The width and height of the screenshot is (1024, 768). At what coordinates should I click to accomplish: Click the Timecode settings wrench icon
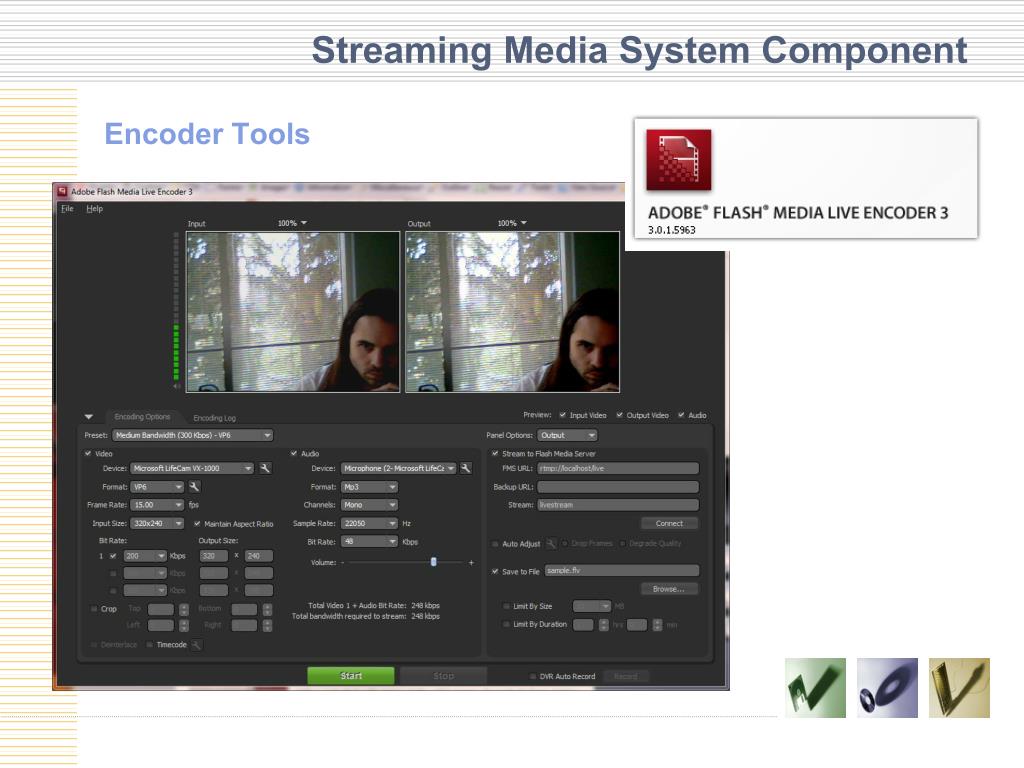pyautogui.click(x=196, y=645)
